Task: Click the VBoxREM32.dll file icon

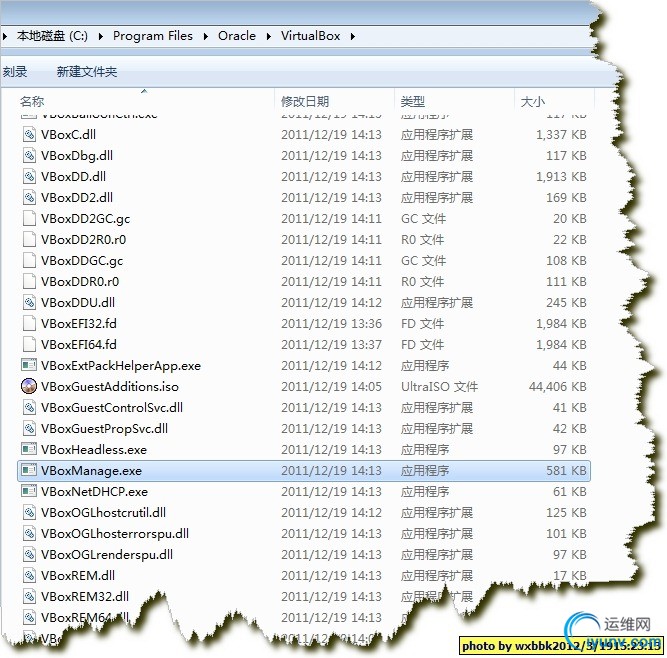Action: 29,596
